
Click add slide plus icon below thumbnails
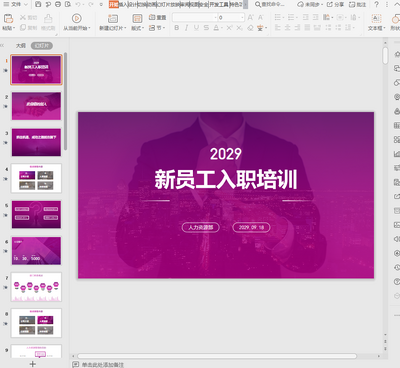(x=33, y=364)
